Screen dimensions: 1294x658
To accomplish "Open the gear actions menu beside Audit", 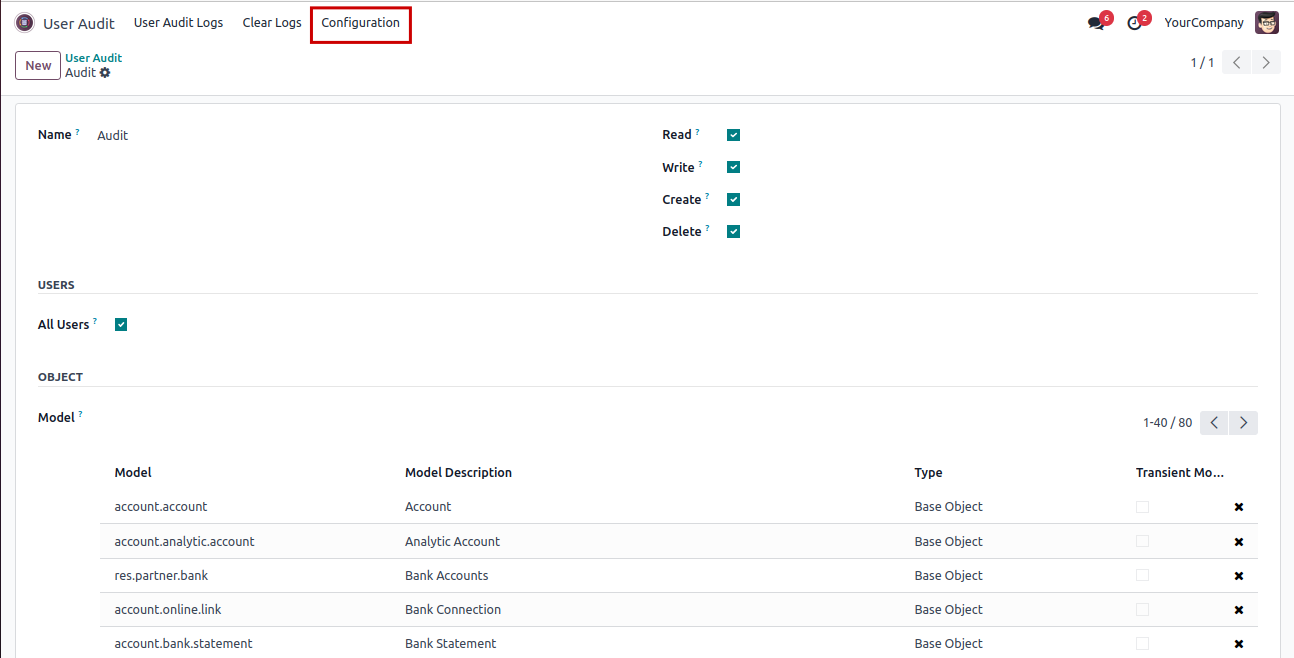I will point(105,73).
